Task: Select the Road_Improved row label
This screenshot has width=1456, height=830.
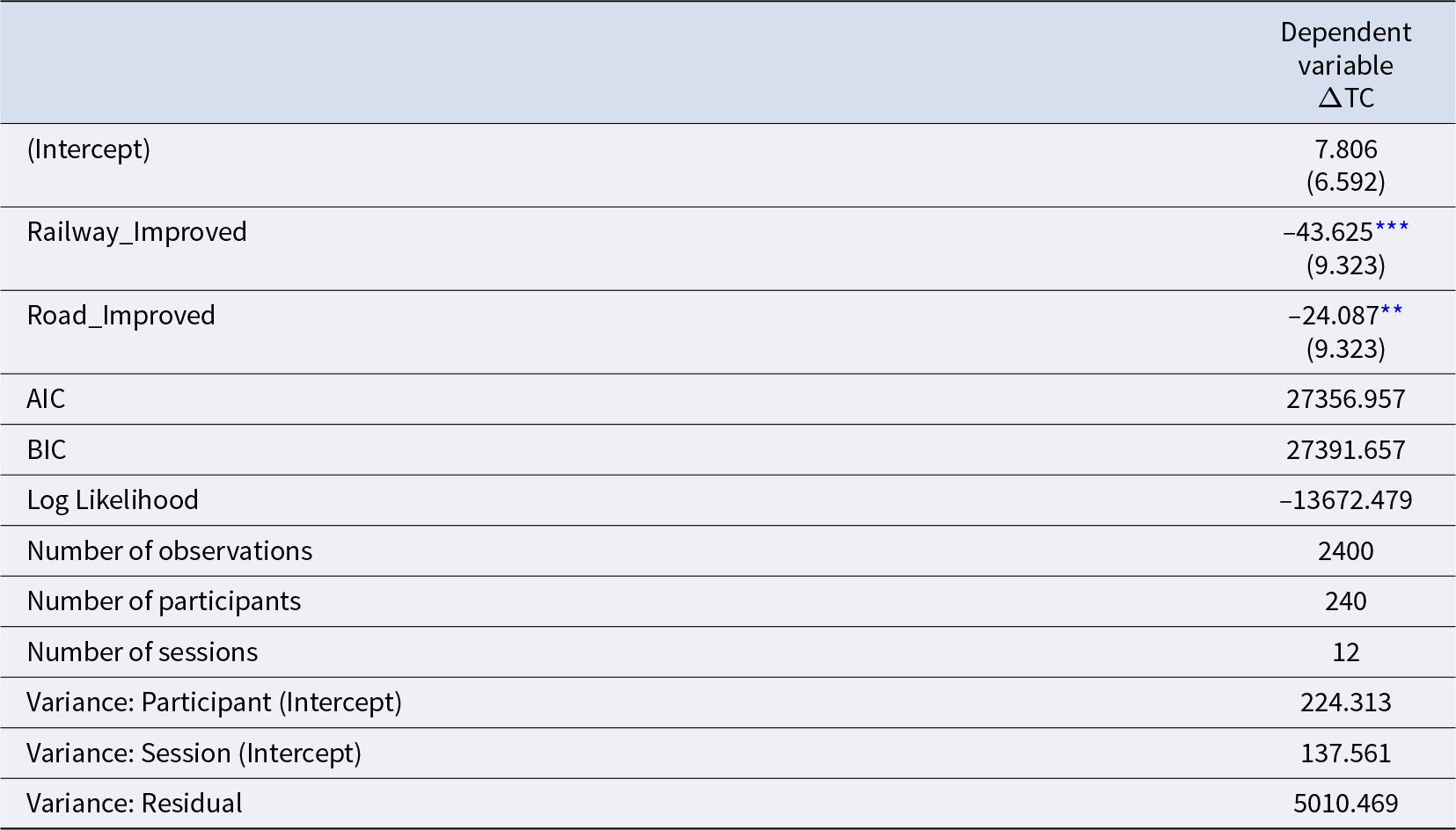Action: pos(121,316)
